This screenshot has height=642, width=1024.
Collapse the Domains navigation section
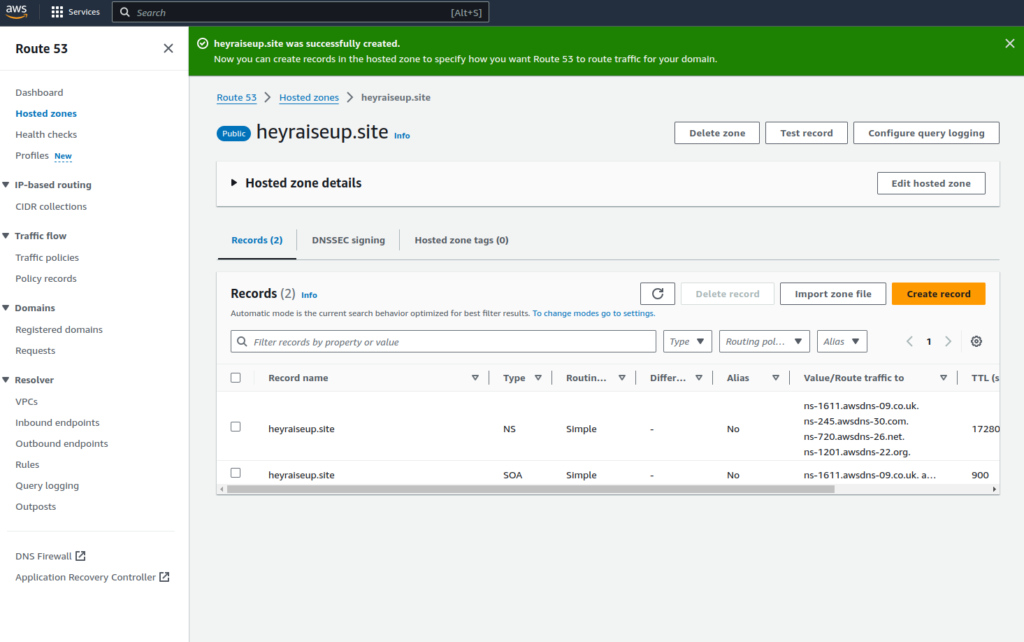point(6,308)
